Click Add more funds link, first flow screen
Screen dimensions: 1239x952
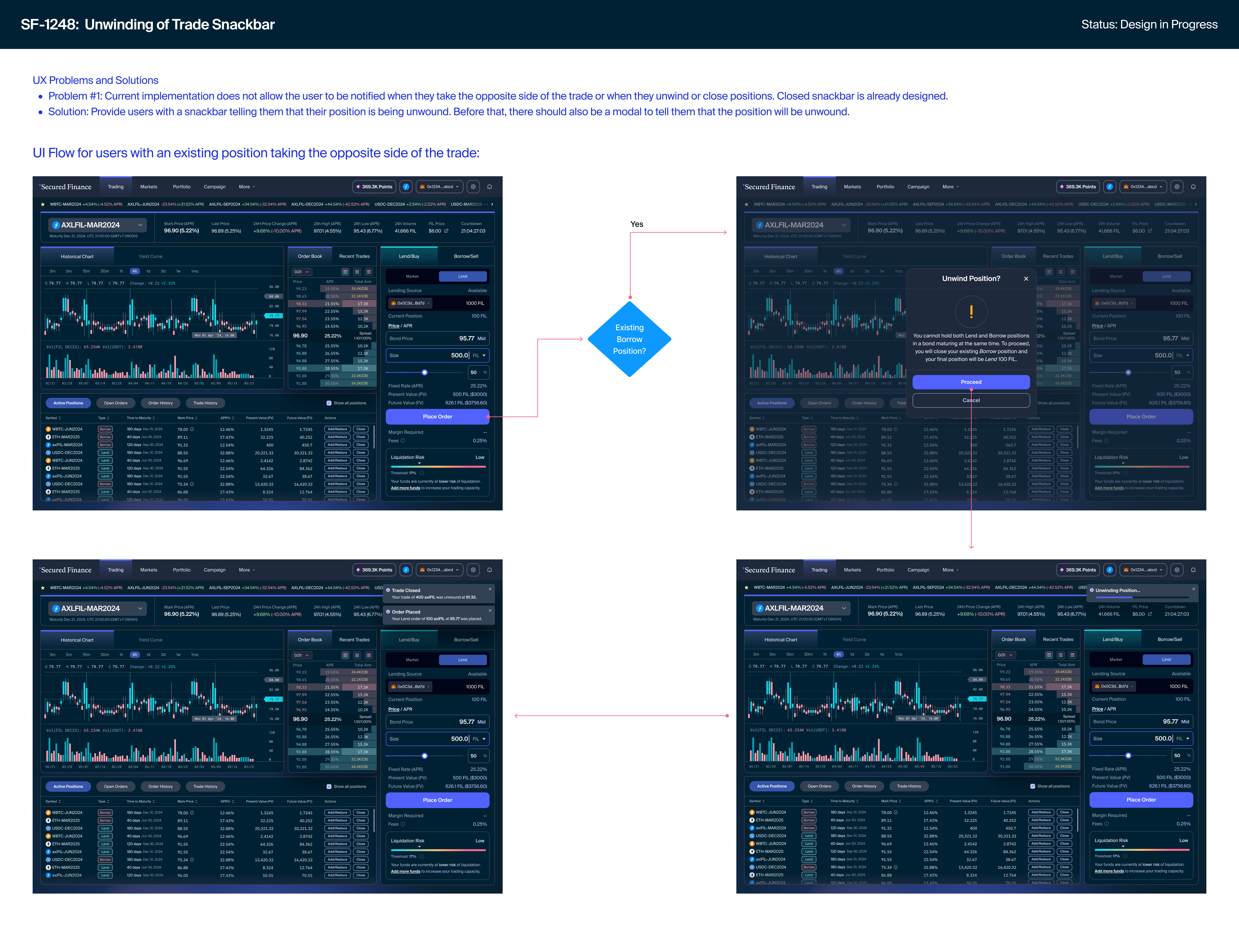pyautogui.click(x=406, y=488)
